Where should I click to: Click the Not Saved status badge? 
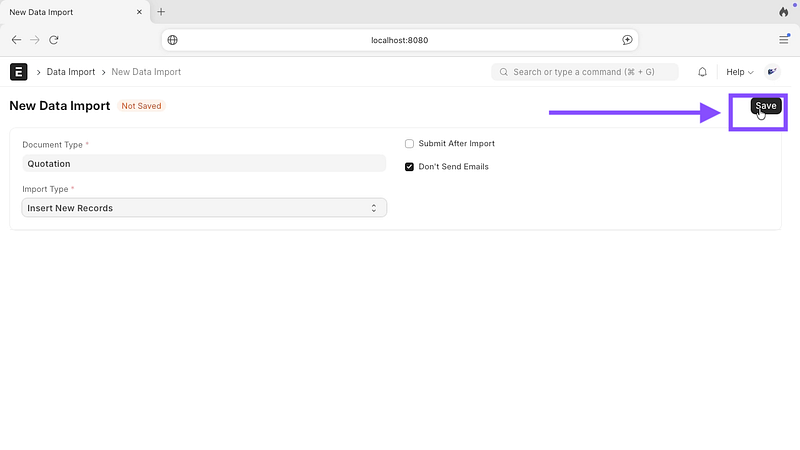[x=141, y=106]
